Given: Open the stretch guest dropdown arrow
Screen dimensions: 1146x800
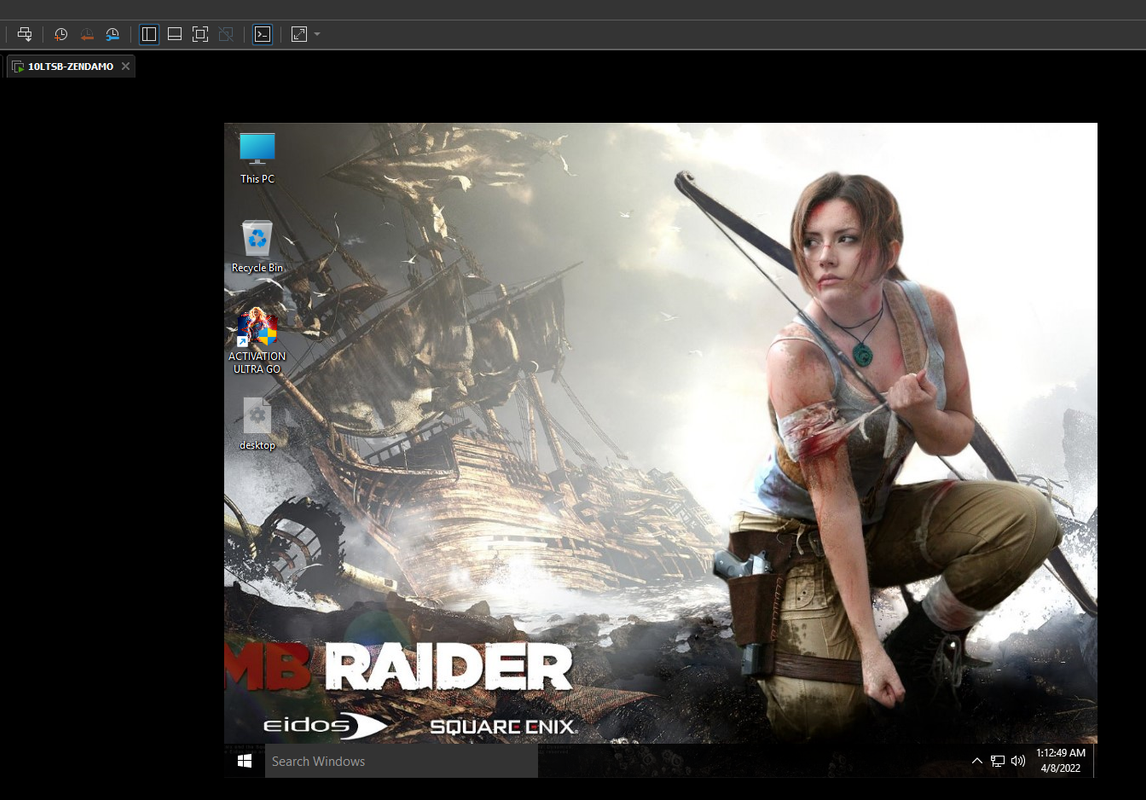Looking at the screenshot, I should coord(316,34).
